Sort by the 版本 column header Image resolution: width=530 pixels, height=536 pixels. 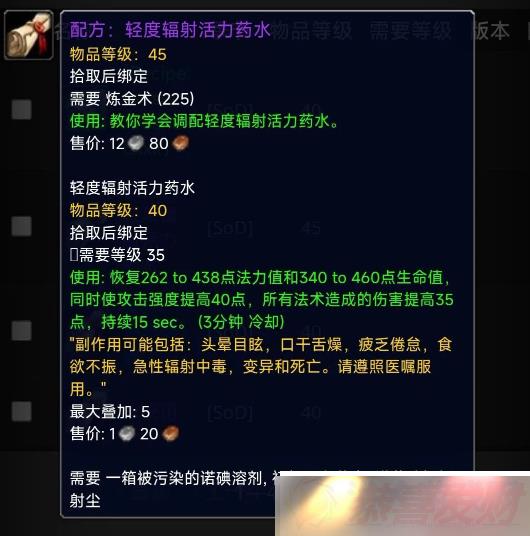click(490, 30)
